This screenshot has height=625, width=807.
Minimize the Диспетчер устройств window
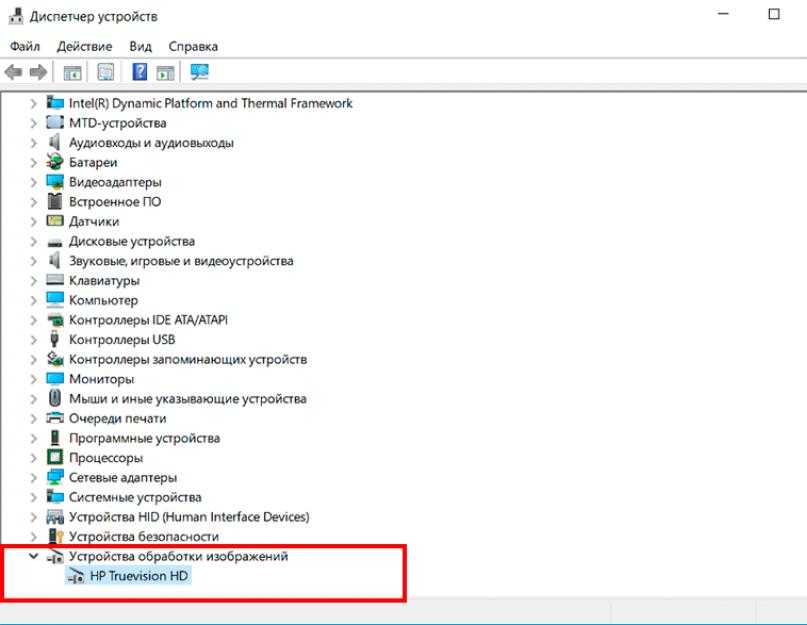(723, 14)
